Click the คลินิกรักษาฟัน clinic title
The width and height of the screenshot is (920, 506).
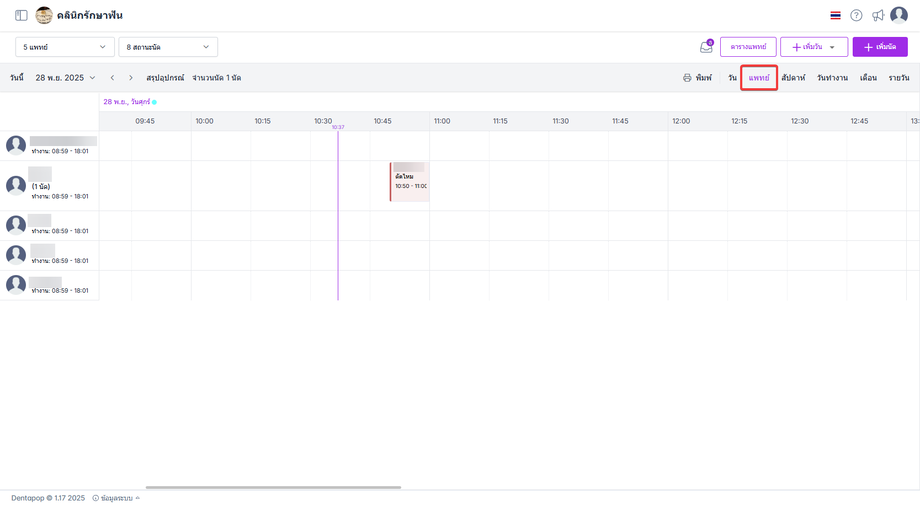(x=90, y=15)
